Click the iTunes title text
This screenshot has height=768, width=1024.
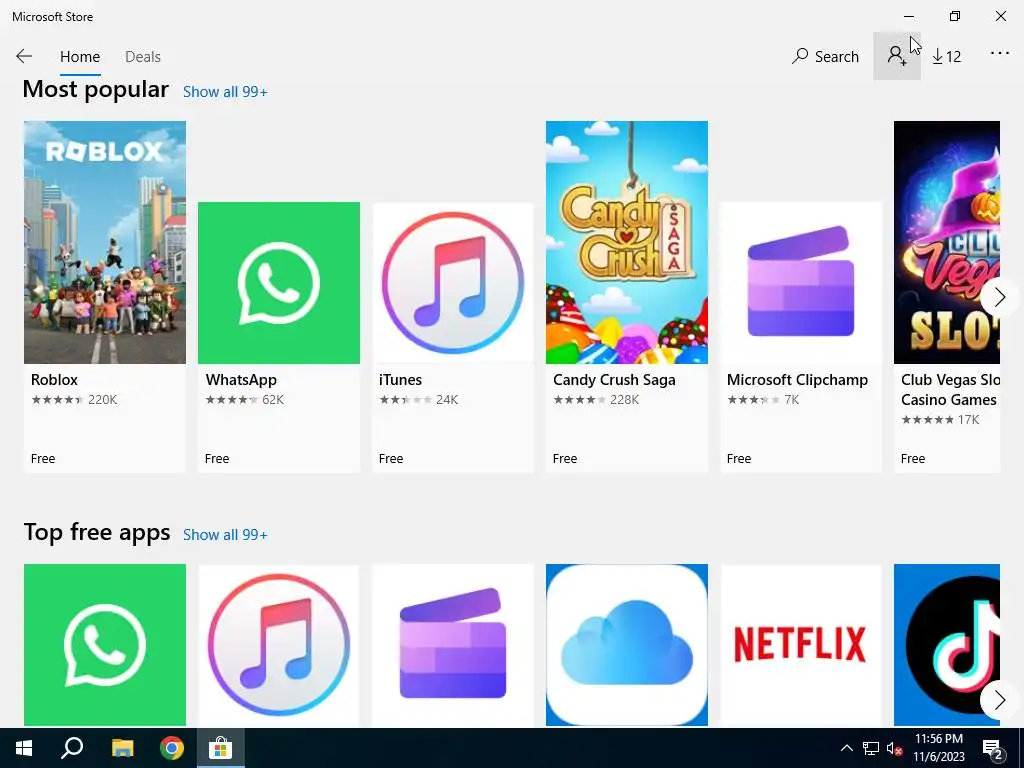point(400,380)
